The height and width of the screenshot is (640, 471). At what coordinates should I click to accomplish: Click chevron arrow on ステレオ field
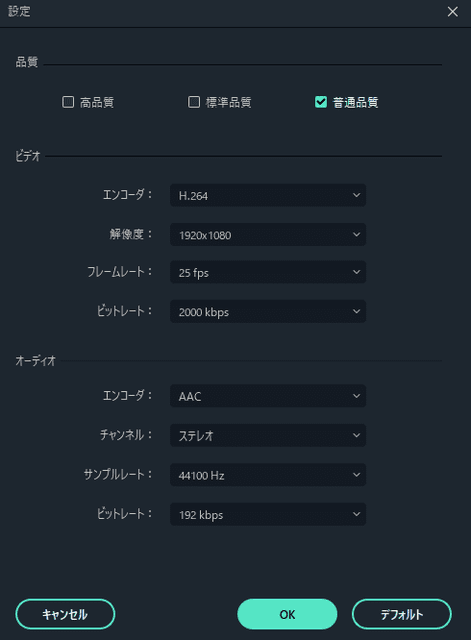(356, 435)
